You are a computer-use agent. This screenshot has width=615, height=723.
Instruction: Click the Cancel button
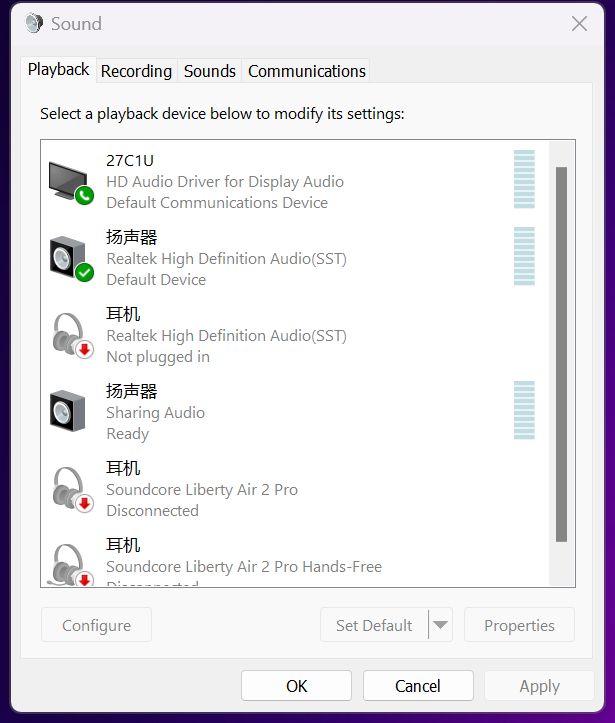418,686
